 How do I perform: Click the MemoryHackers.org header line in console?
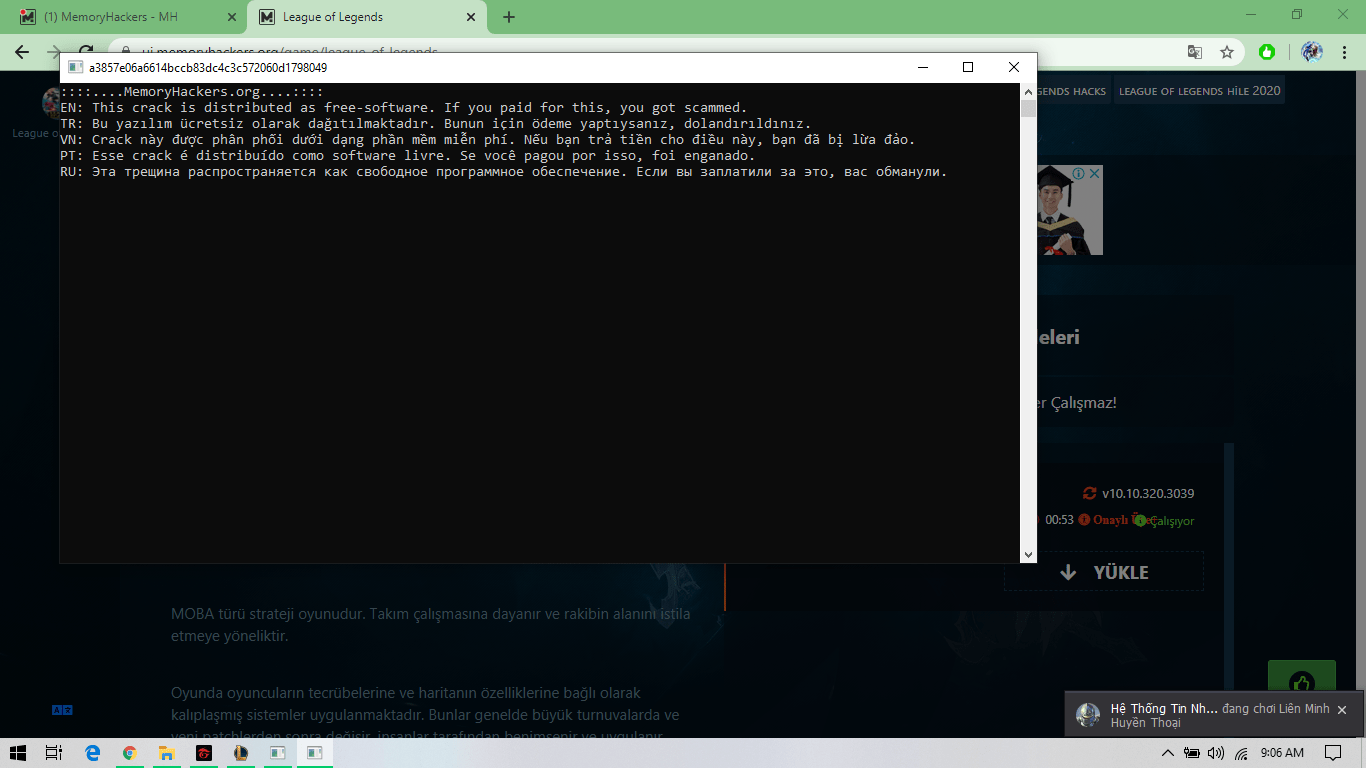(192, 92)
